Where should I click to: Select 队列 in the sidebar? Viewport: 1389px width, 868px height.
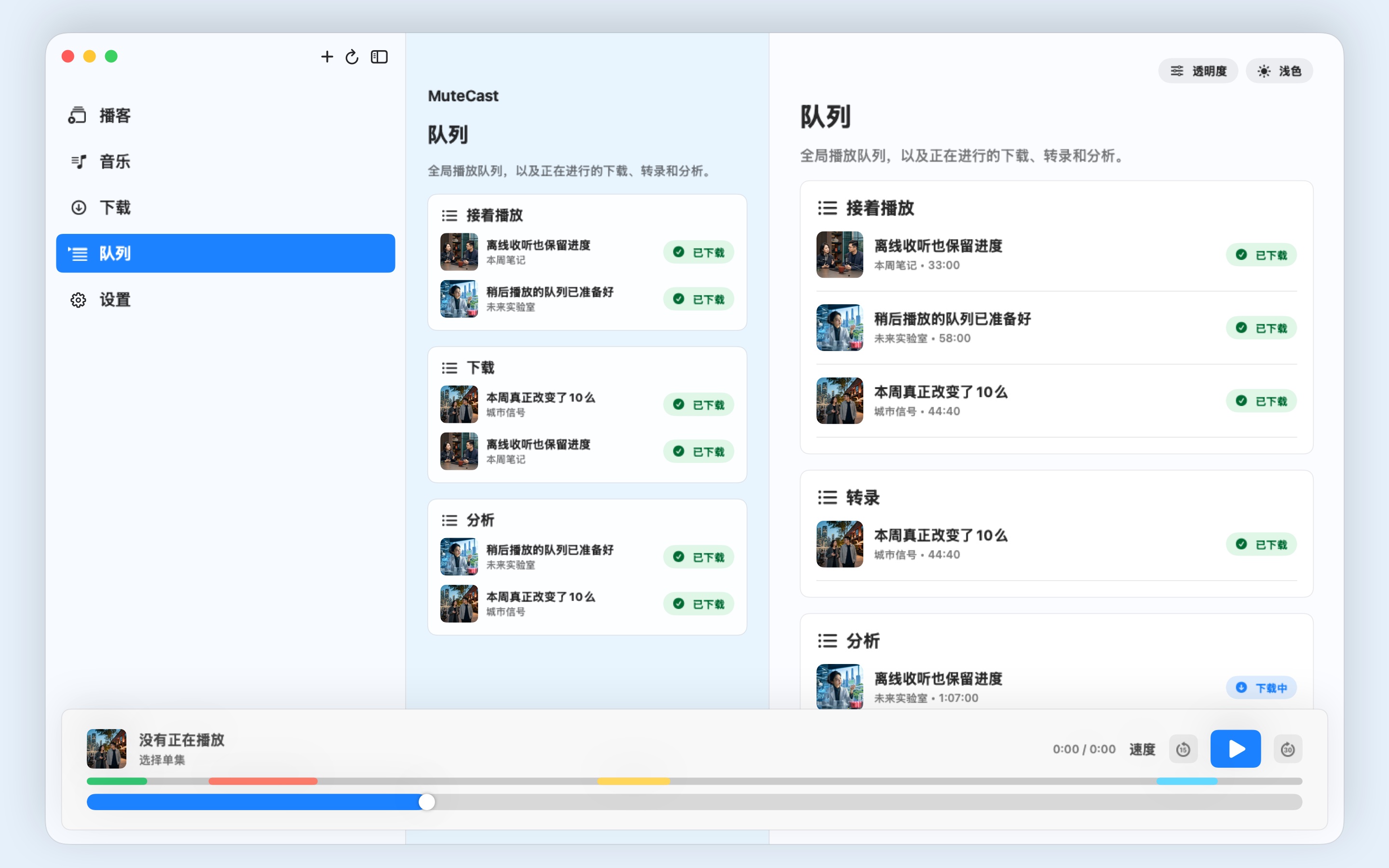(x=226, y=253)
